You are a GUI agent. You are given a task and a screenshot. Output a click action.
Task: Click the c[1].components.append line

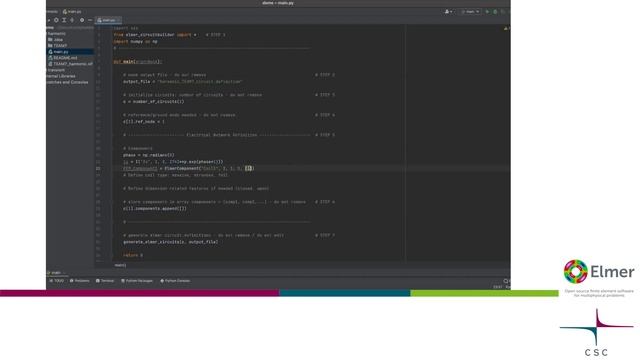pos(155,209)
